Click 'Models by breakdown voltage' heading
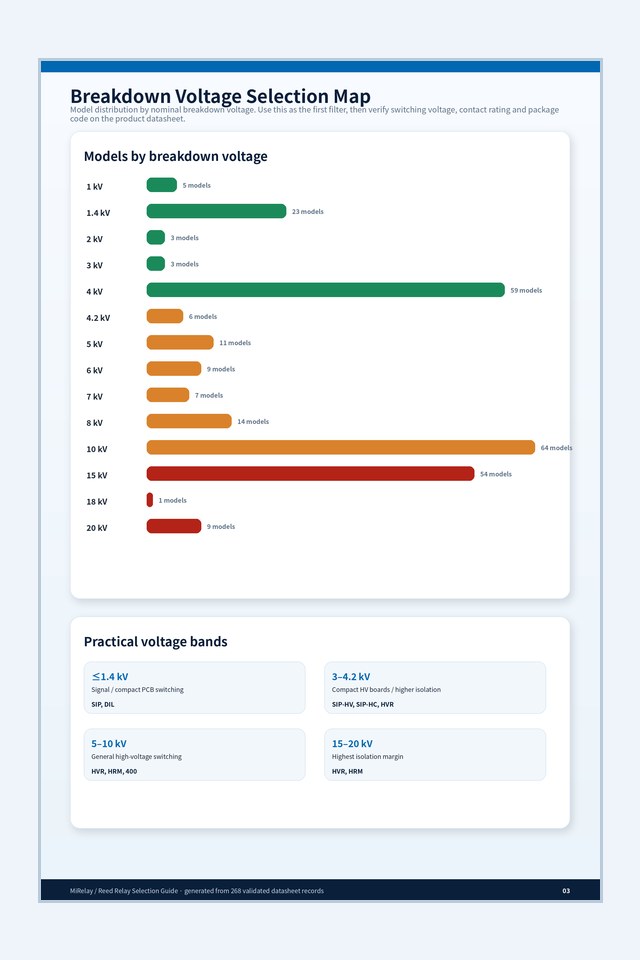The image size is (640, 960). click(176, 156)
